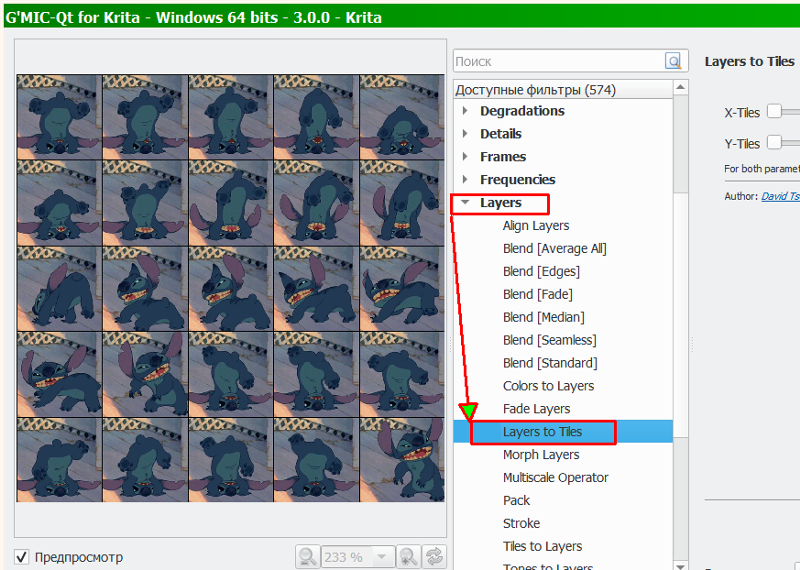Click the Y-Tiles slider handle

coord(774,142)
